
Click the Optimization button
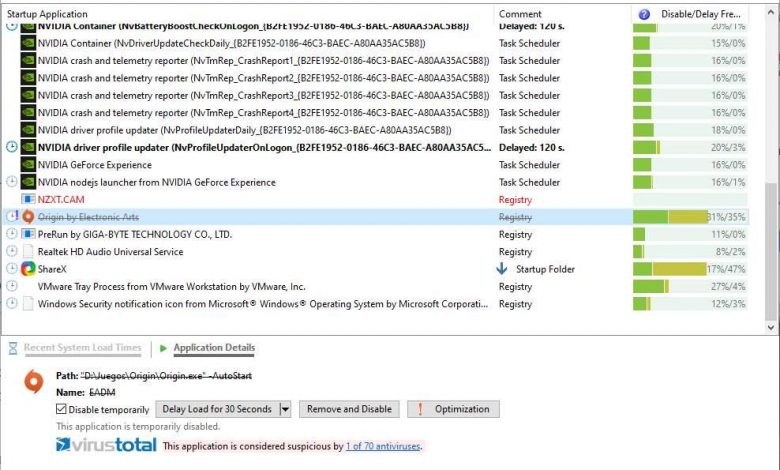click(453, 409)
